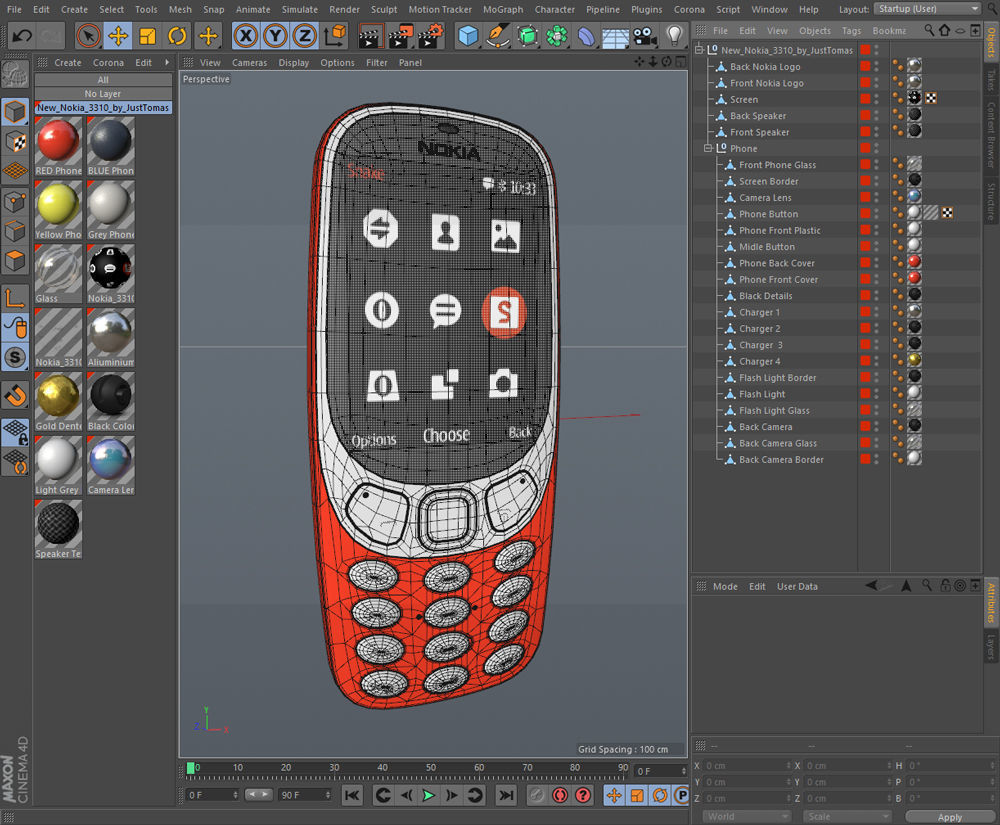Toggle visibility dots for Camera Lens
The height and width of the screenshot is (825, 1000).
point(876,198)
